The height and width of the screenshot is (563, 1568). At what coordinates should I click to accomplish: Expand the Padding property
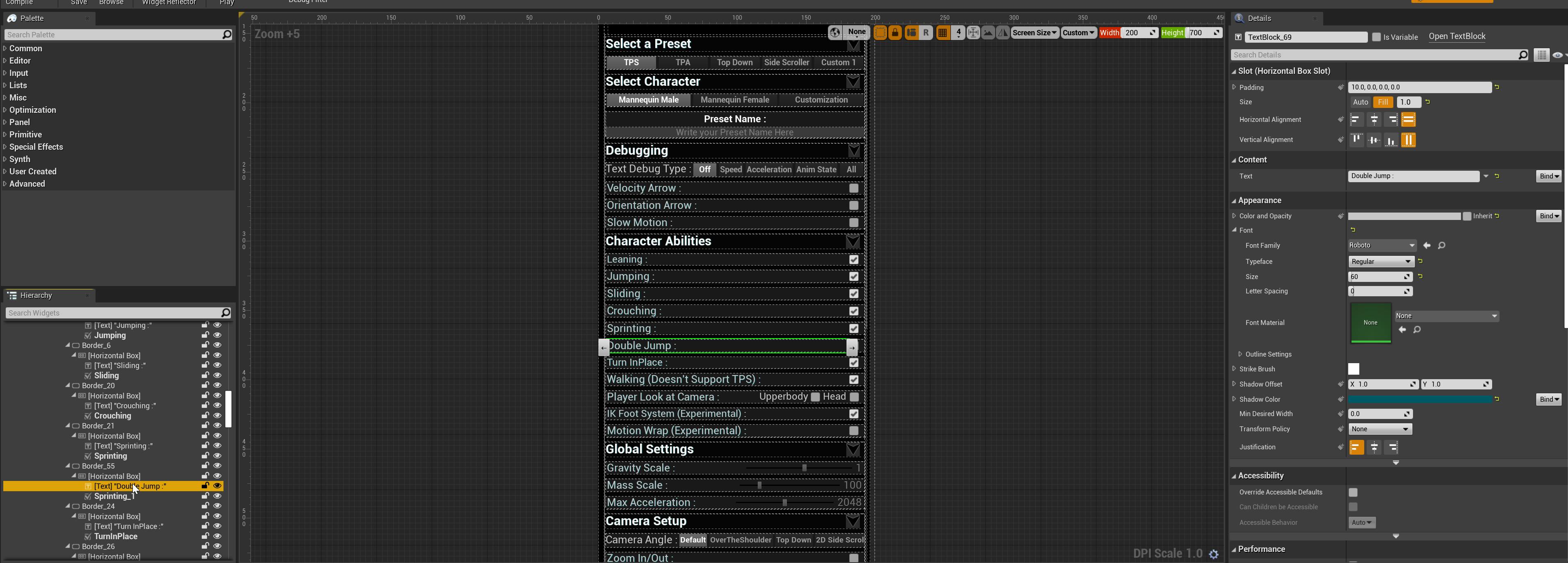[x=1234, y=87]
